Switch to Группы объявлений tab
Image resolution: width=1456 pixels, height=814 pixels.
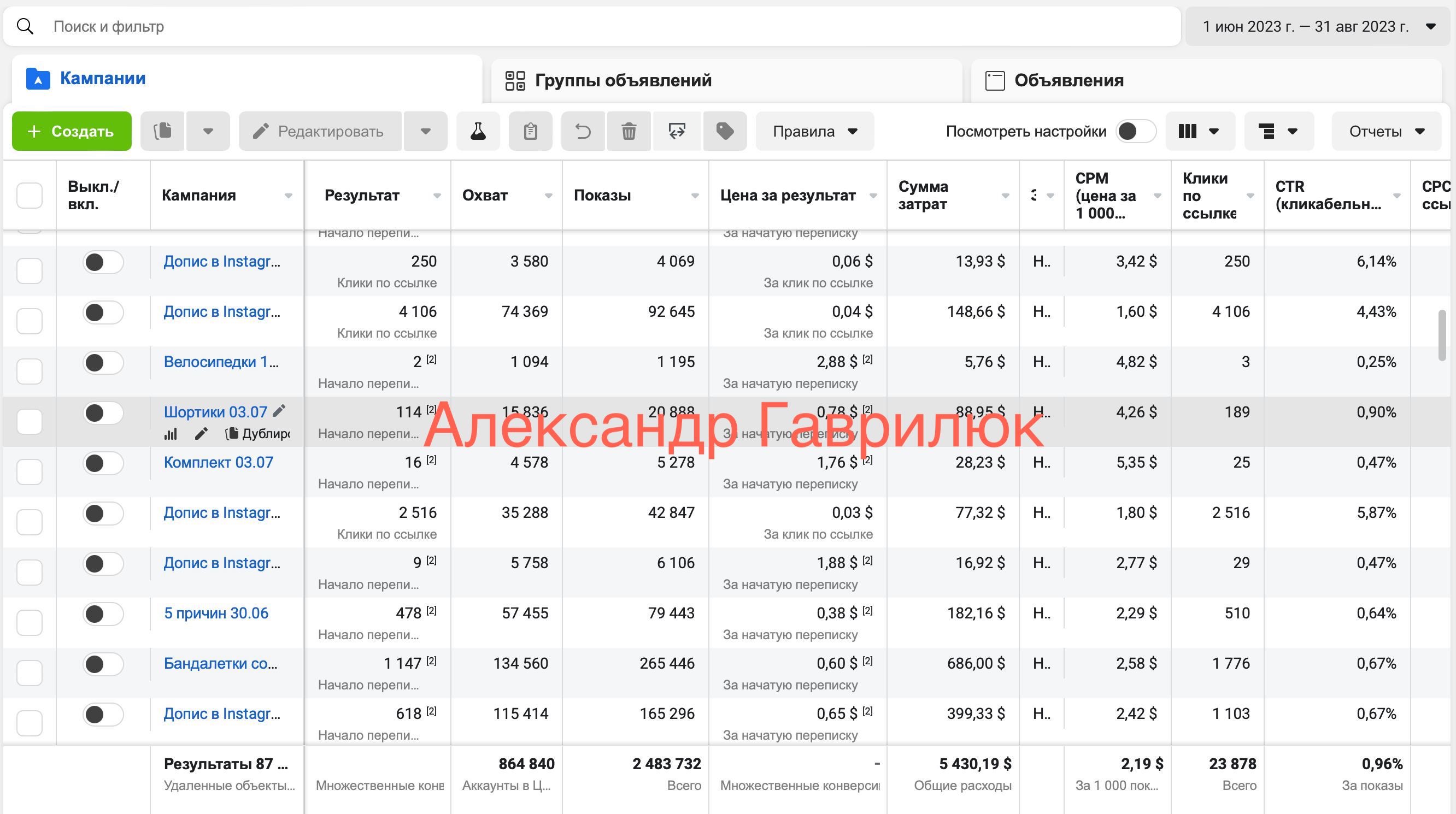[x=623, y=80]
